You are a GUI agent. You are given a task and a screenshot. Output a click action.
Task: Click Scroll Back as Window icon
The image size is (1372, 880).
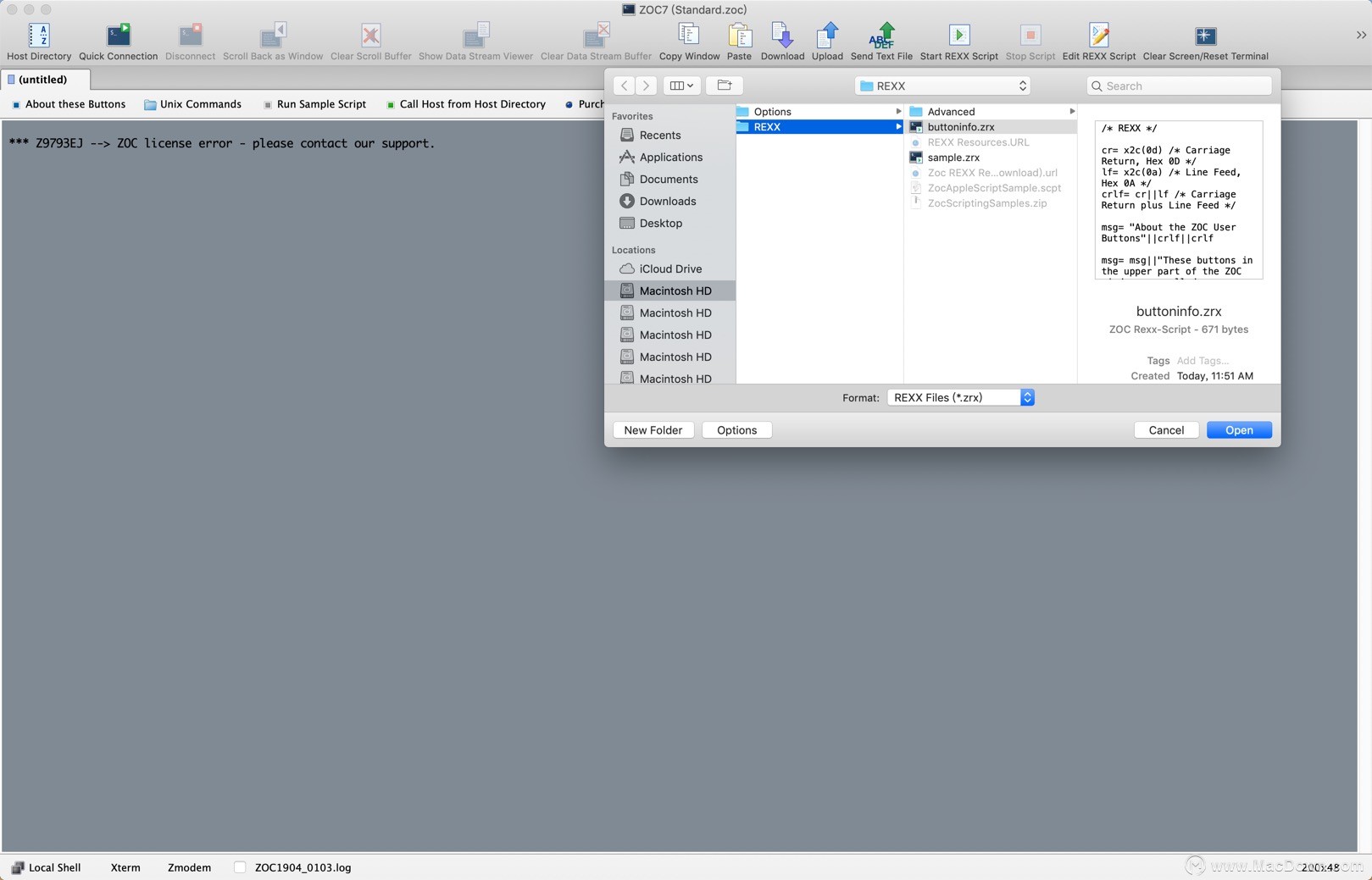(x=273, y=35)
